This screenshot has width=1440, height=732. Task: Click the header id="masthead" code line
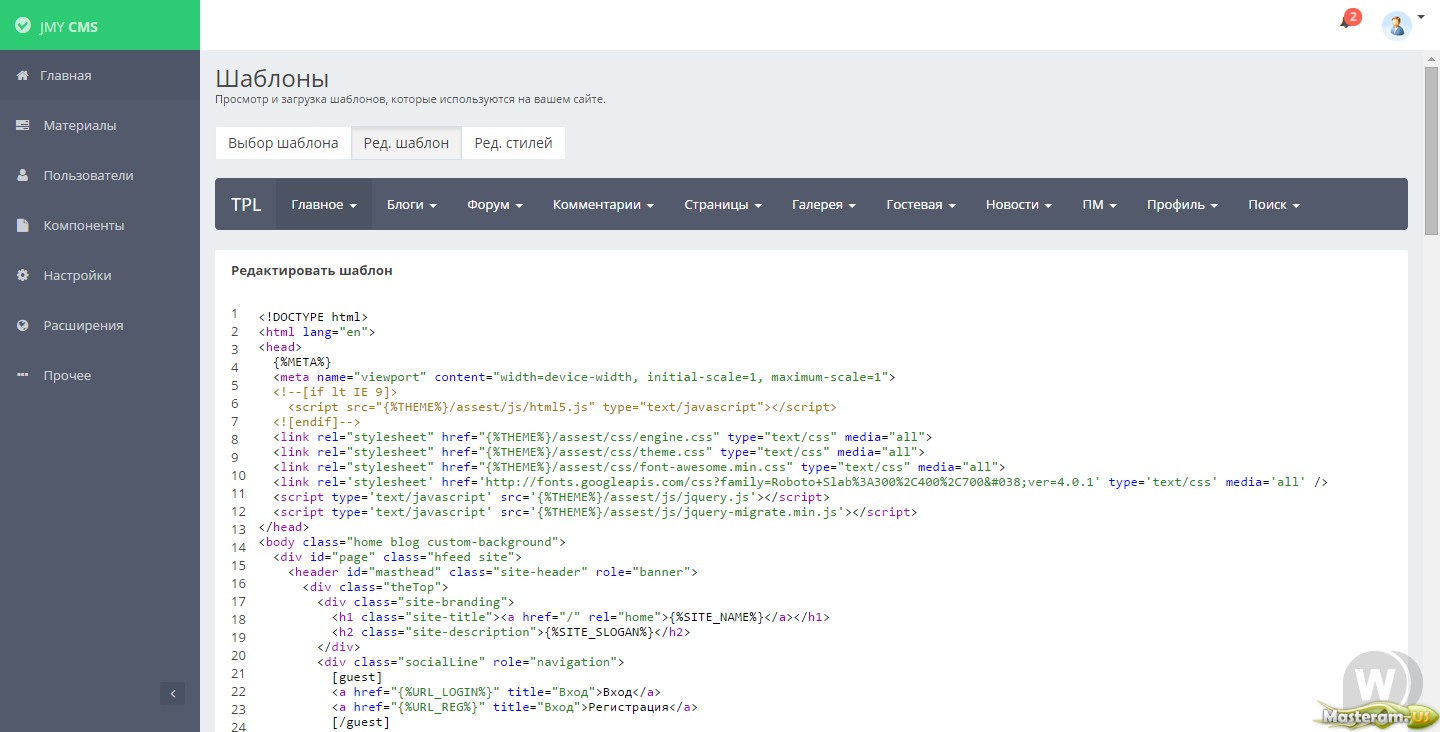point(492,572)
